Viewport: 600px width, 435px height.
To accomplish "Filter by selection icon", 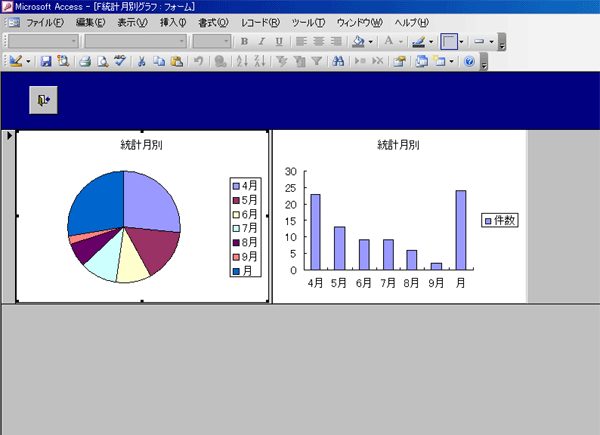I will (282, 61).
